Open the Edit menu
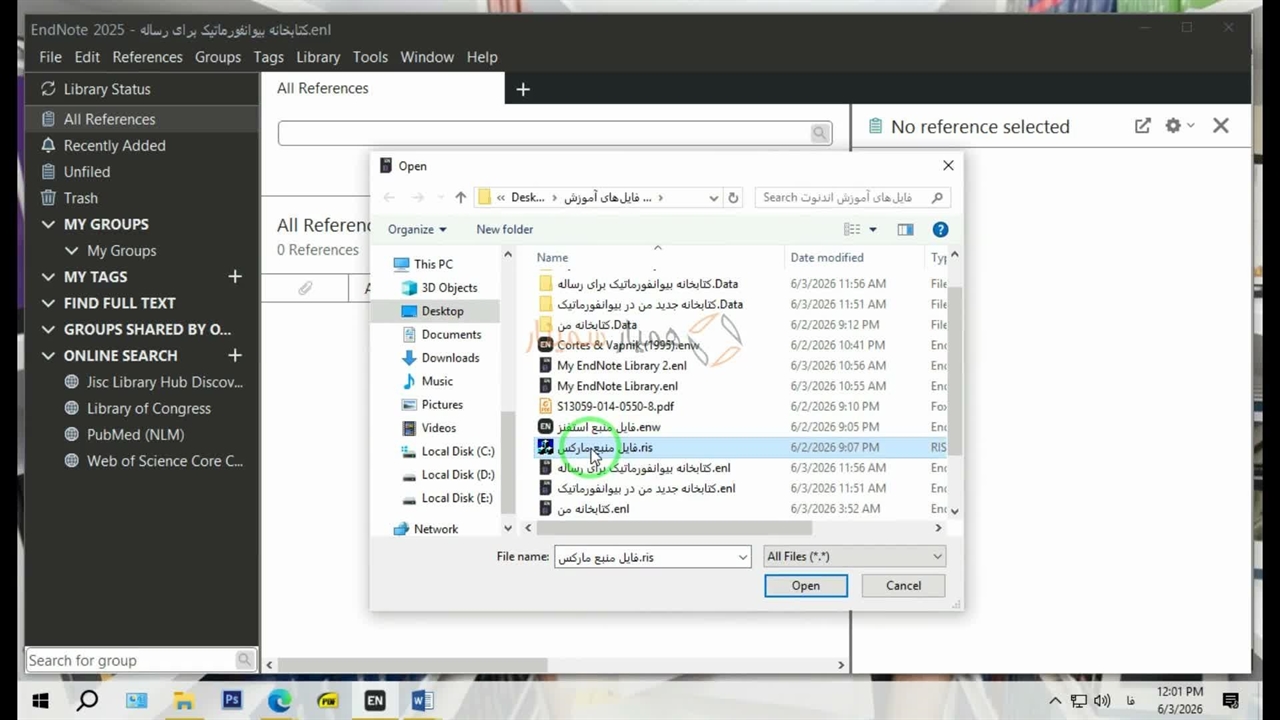This screenshot has width=1280, height=720. (87, 57)
